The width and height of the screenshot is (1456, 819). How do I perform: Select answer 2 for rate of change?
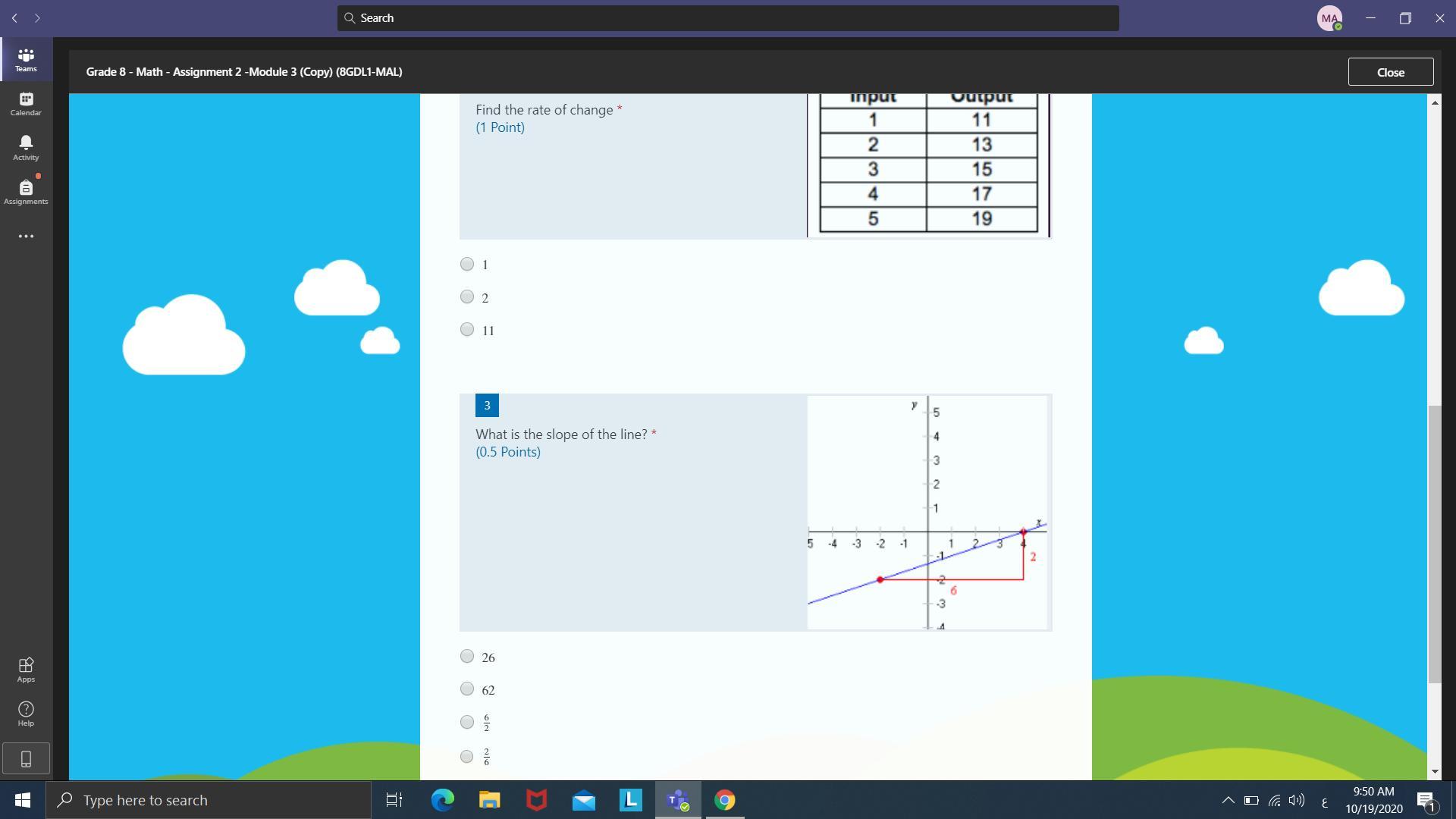[x=467, y=297]
